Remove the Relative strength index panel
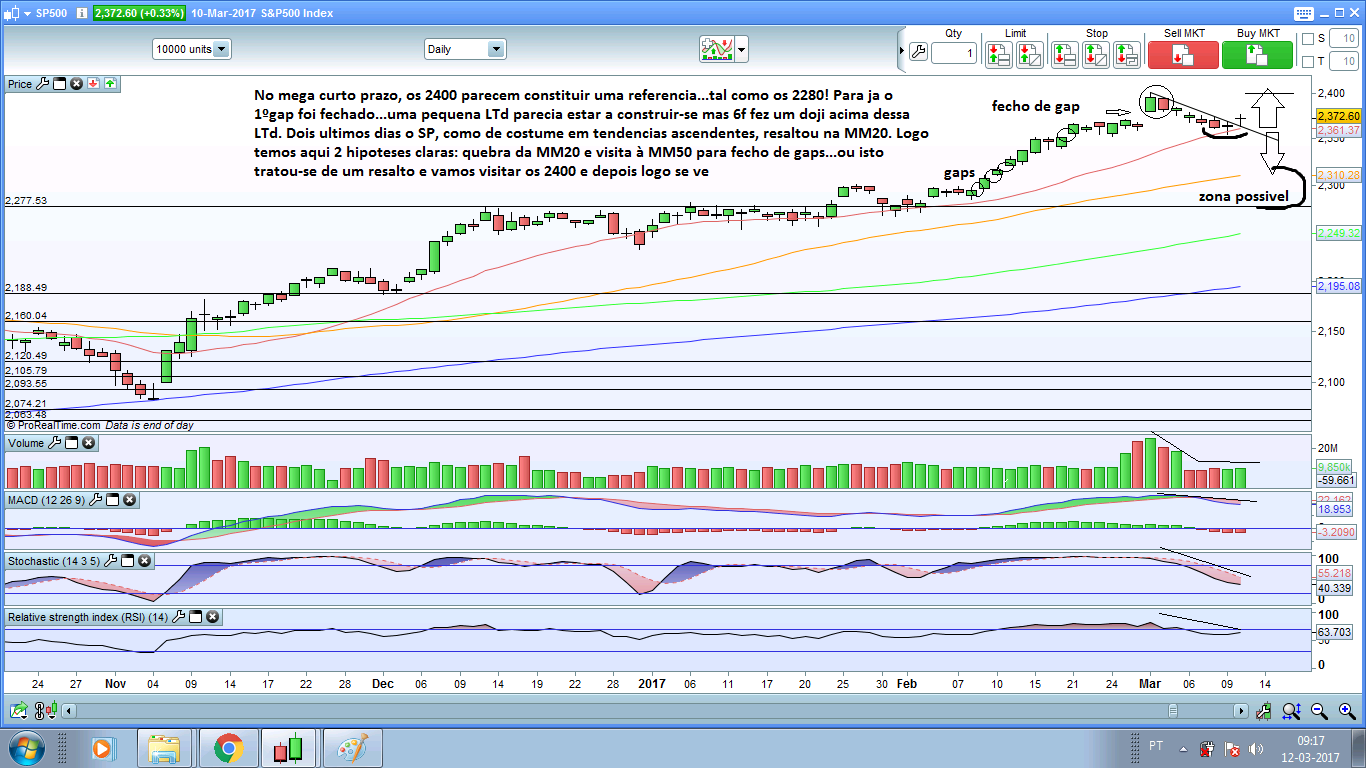 [x=212, y=617]
